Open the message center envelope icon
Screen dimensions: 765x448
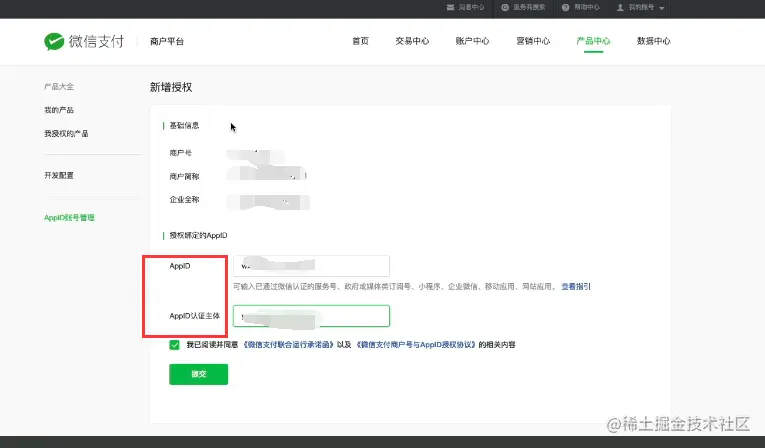tap(450, 7)
